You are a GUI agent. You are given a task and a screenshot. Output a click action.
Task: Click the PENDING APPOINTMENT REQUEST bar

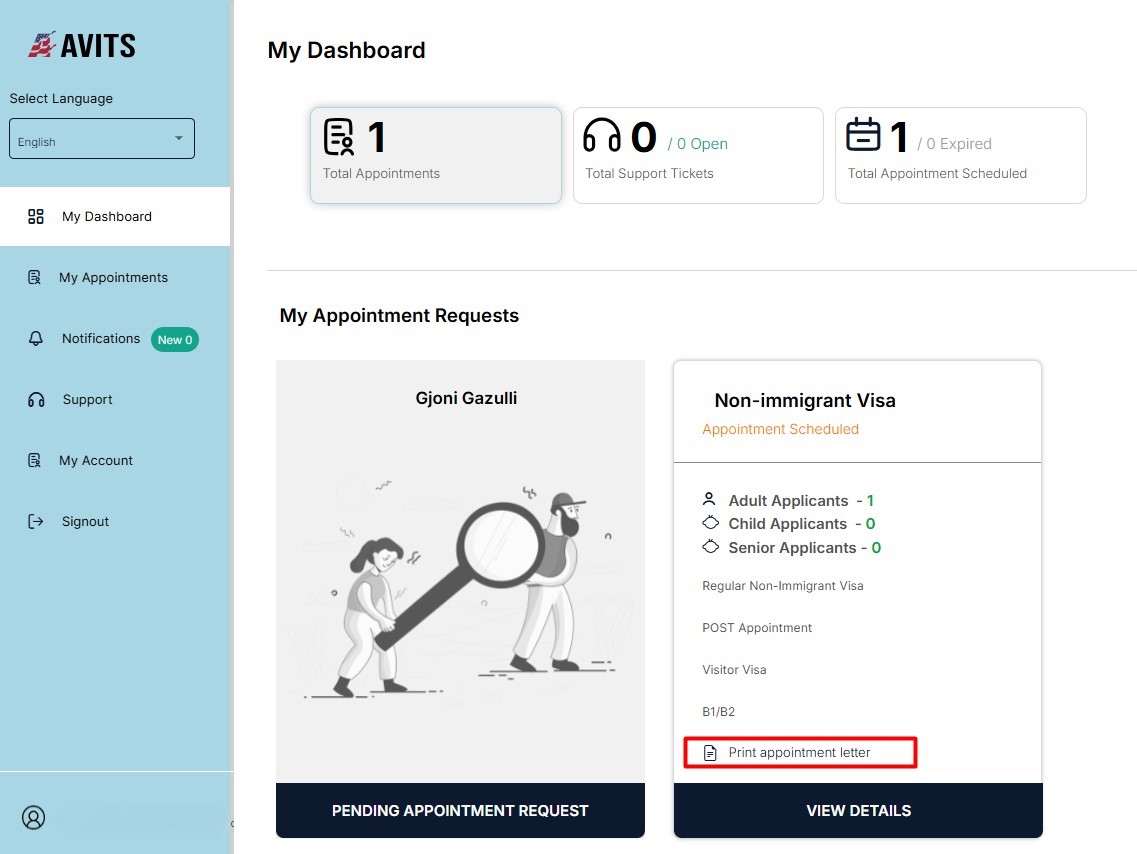tap(460, 810)
